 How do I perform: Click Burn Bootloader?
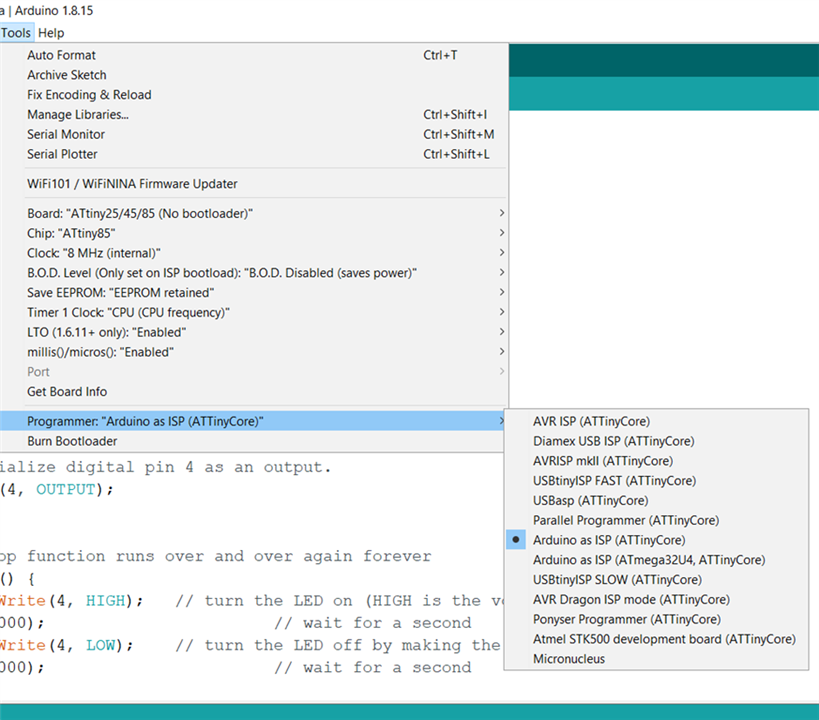pyautogui.click(x=72, y=441)
